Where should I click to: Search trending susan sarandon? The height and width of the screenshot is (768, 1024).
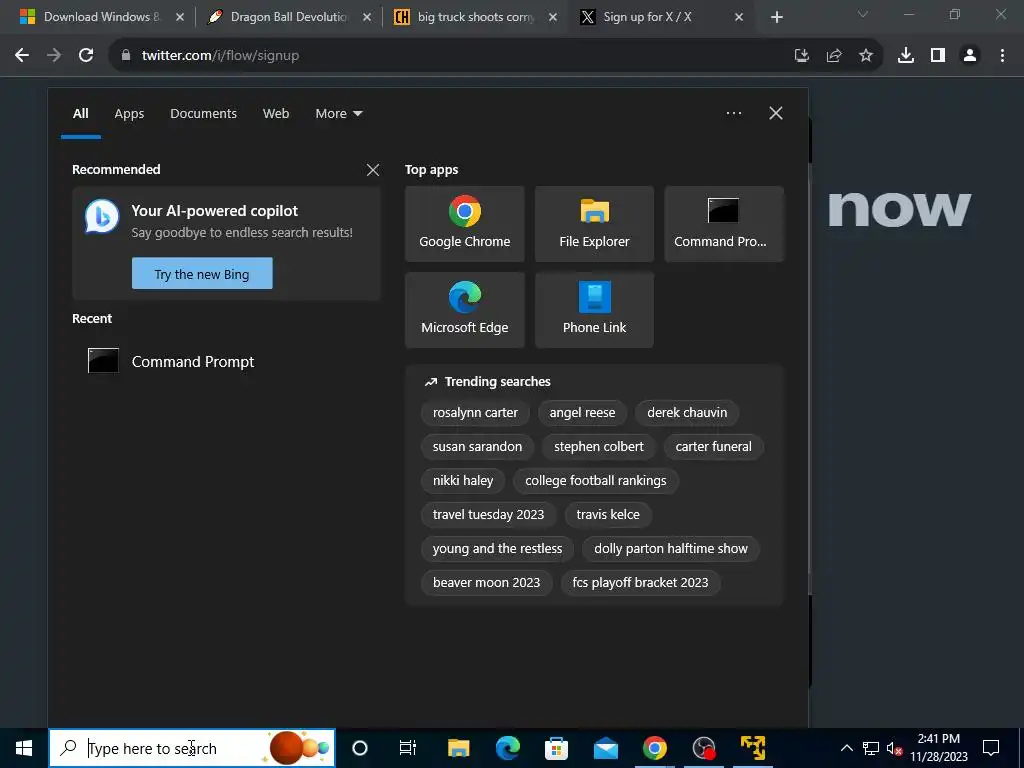477,447
